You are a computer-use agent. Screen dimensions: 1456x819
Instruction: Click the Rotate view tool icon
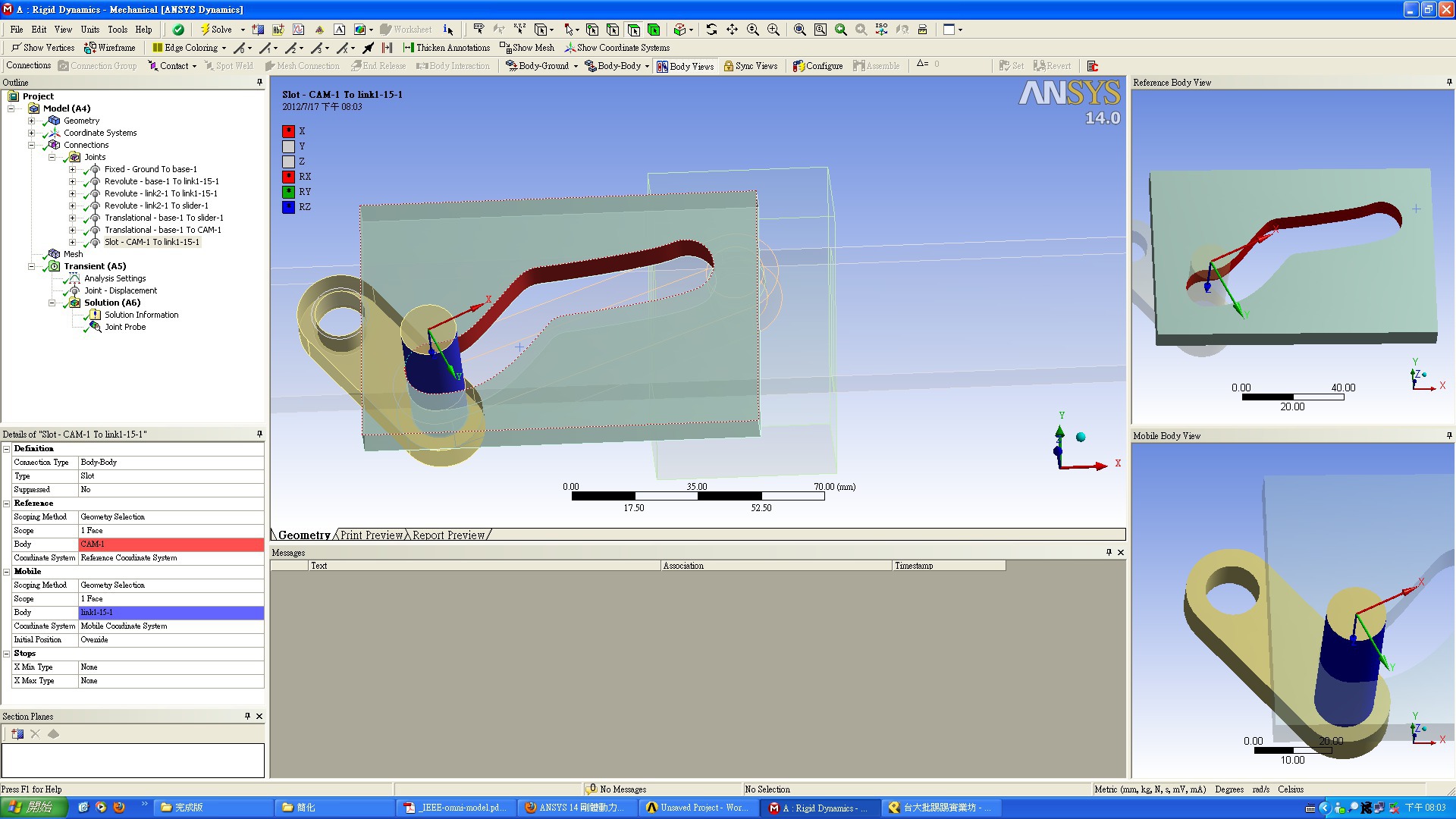click(x=711, y=30)
